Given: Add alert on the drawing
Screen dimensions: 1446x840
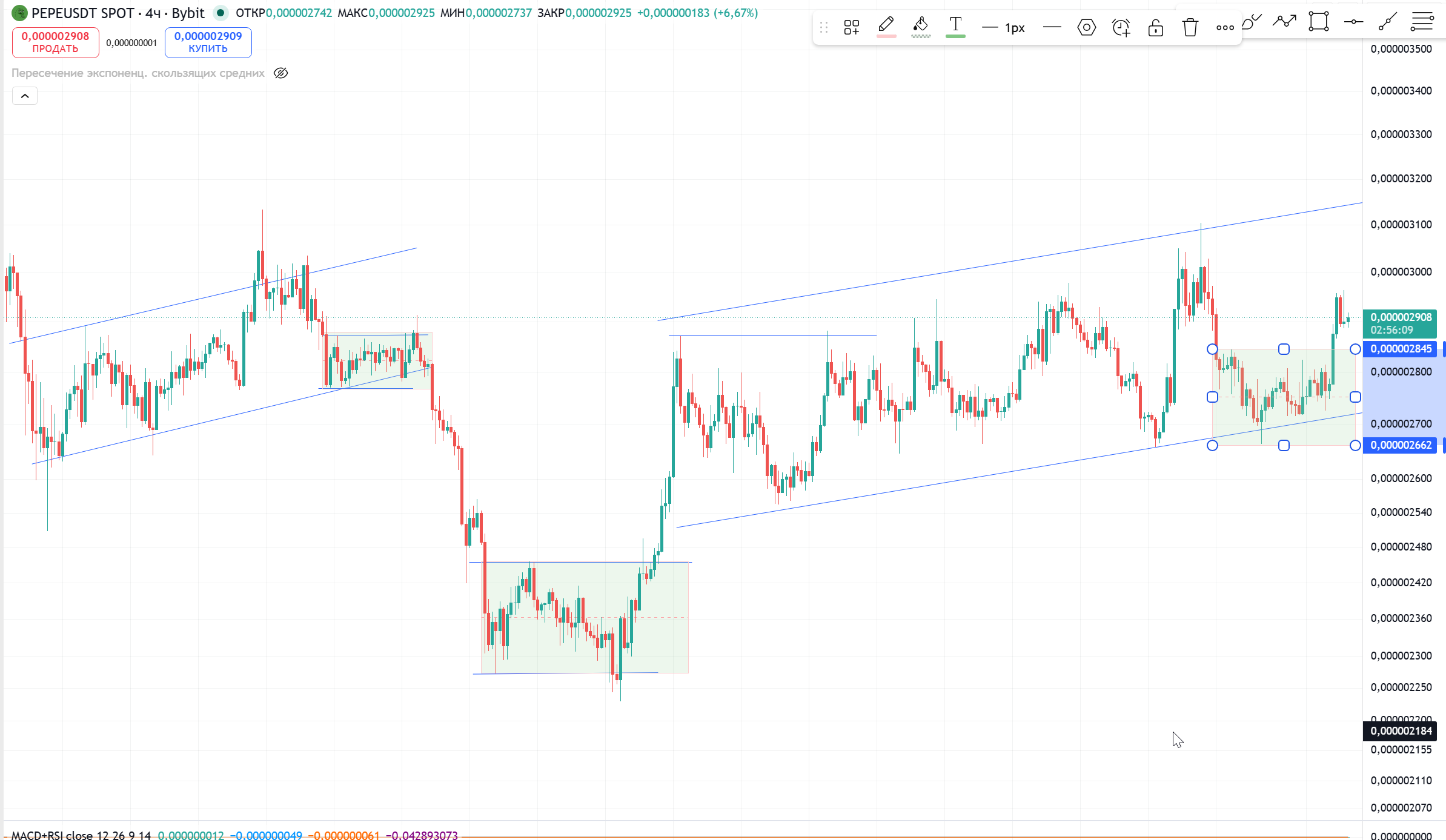Looking at the screenshot, I should click(x=1121, y=27).
